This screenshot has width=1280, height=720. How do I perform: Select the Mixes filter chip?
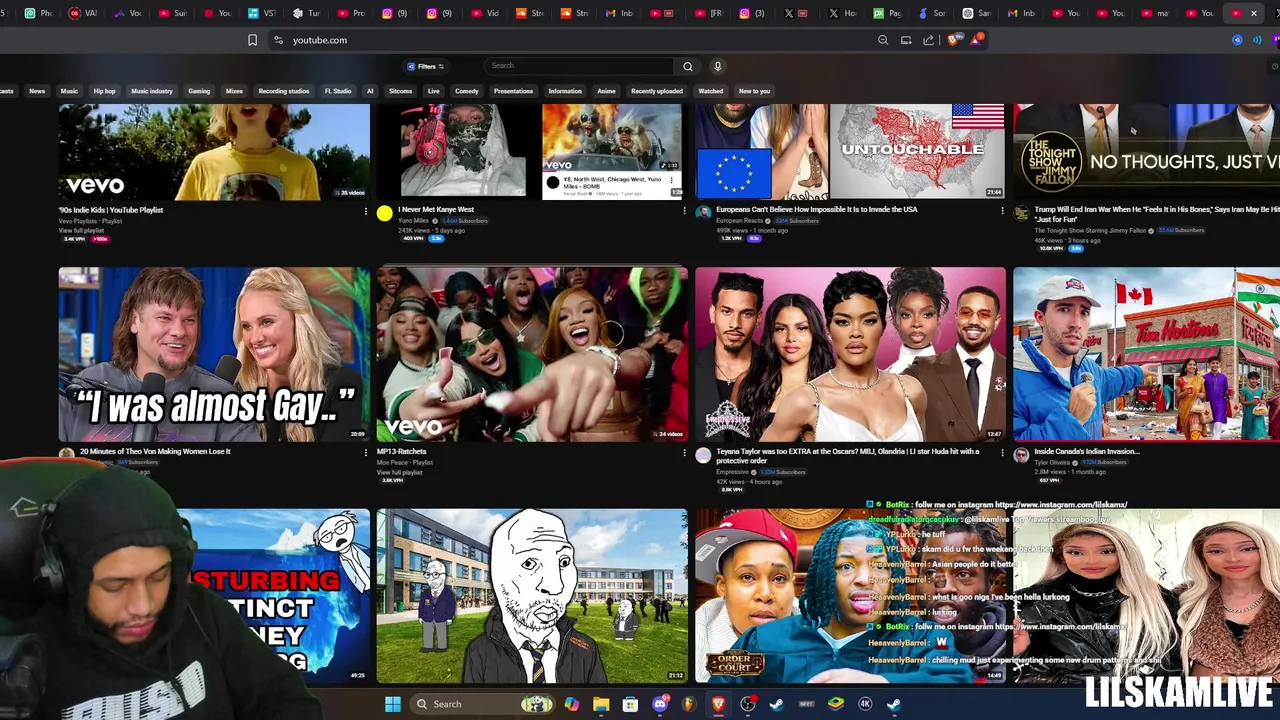pos(234,91)
